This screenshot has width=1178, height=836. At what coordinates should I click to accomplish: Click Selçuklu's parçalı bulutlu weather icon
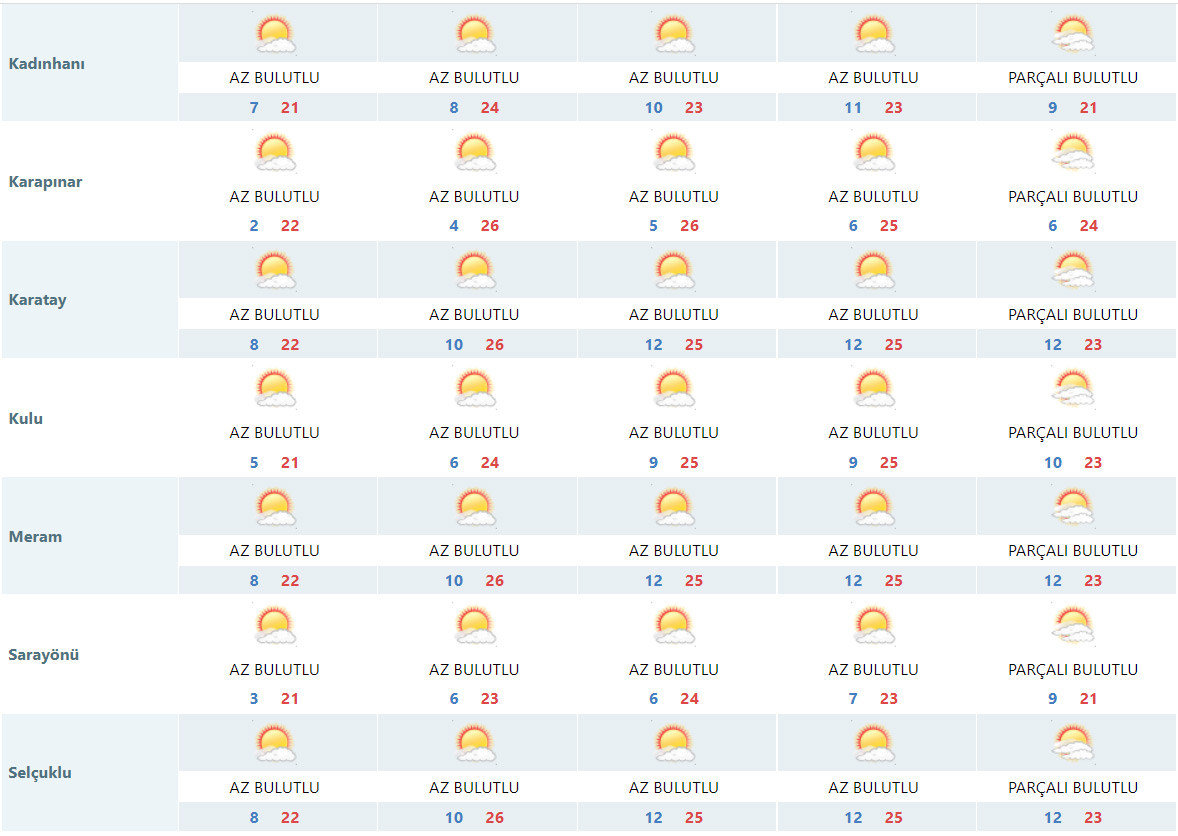[1073, 744]
